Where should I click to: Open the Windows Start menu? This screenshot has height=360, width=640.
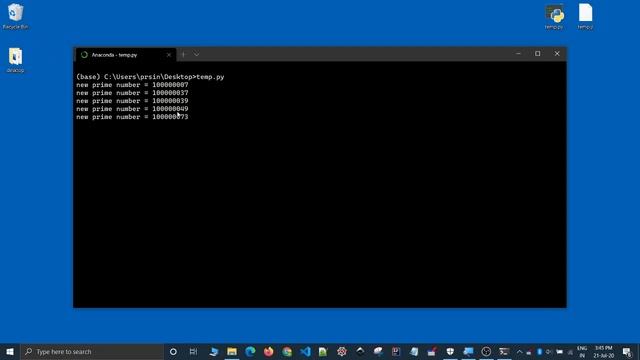pos(10,351)
